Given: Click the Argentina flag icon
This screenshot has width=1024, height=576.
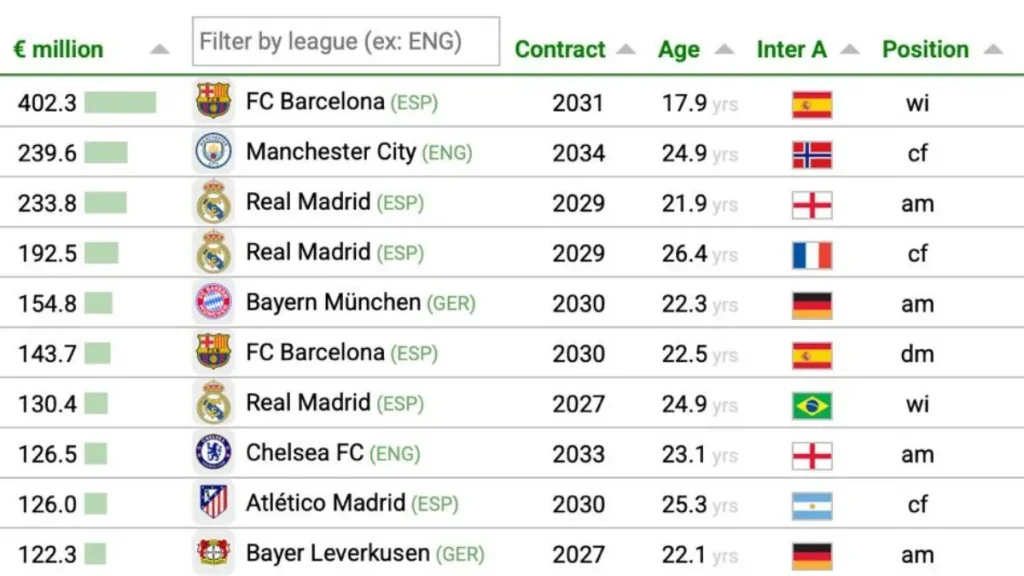Looking at the screenshot, I should (812, 506).
